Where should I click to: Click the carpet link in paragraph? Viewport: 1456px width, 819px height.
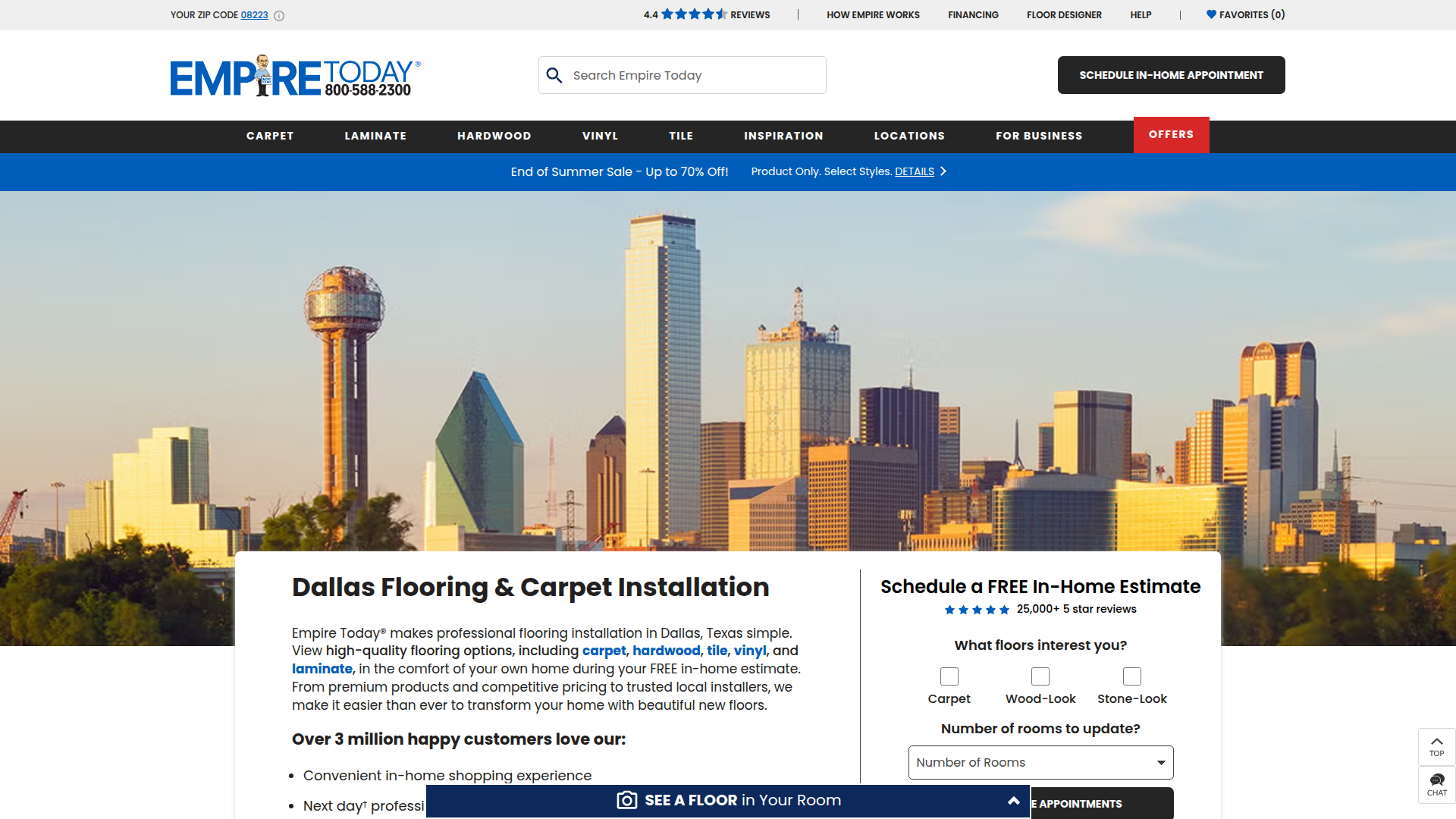coord(604,651)
